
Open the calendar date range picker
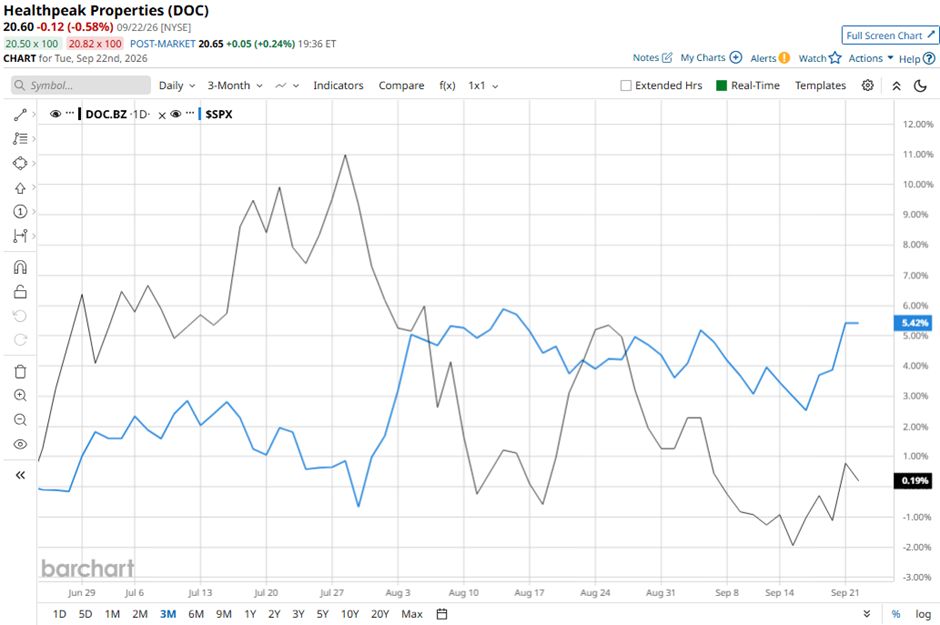tap(442, 614)
